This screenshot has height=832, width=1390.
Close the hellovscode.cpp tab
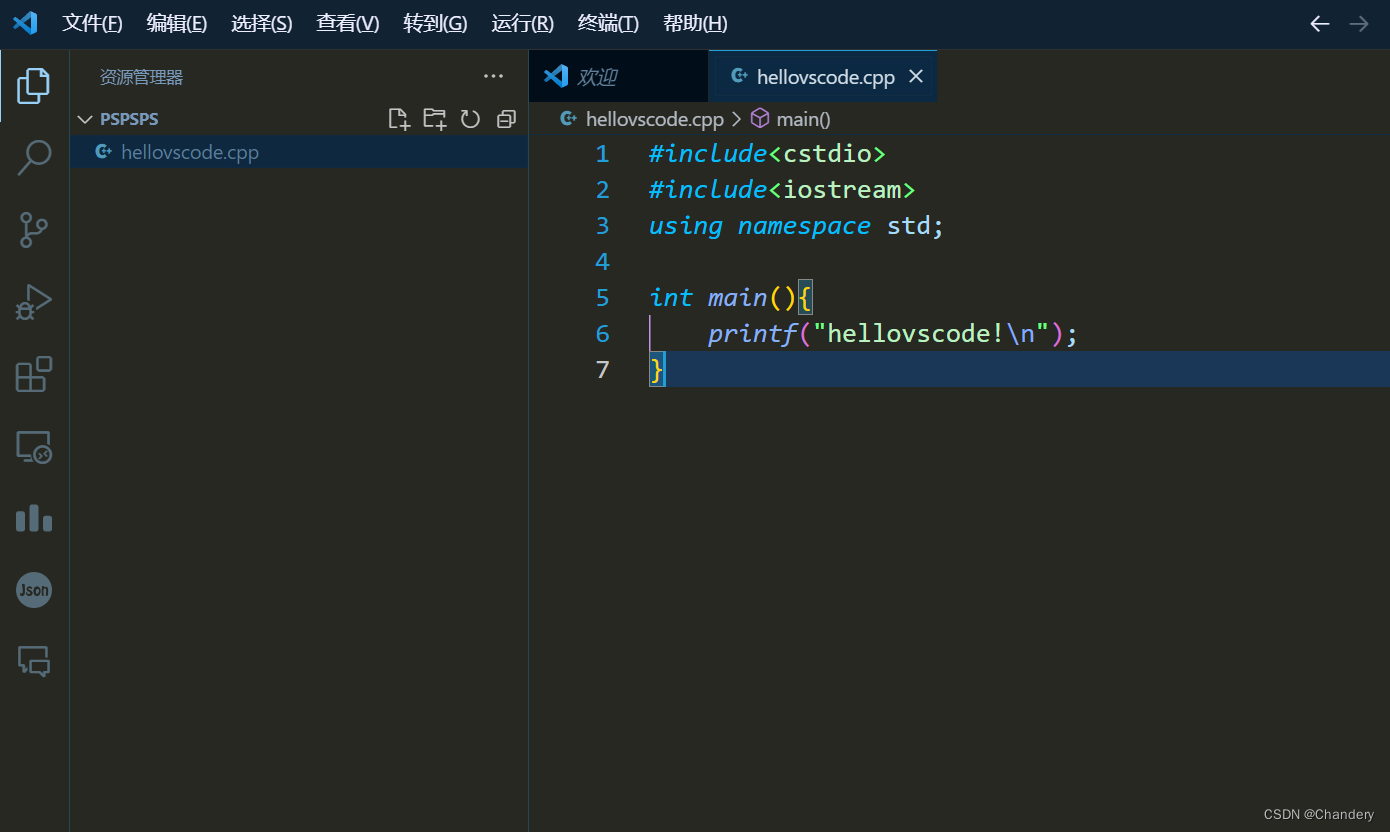click(915, 76)
